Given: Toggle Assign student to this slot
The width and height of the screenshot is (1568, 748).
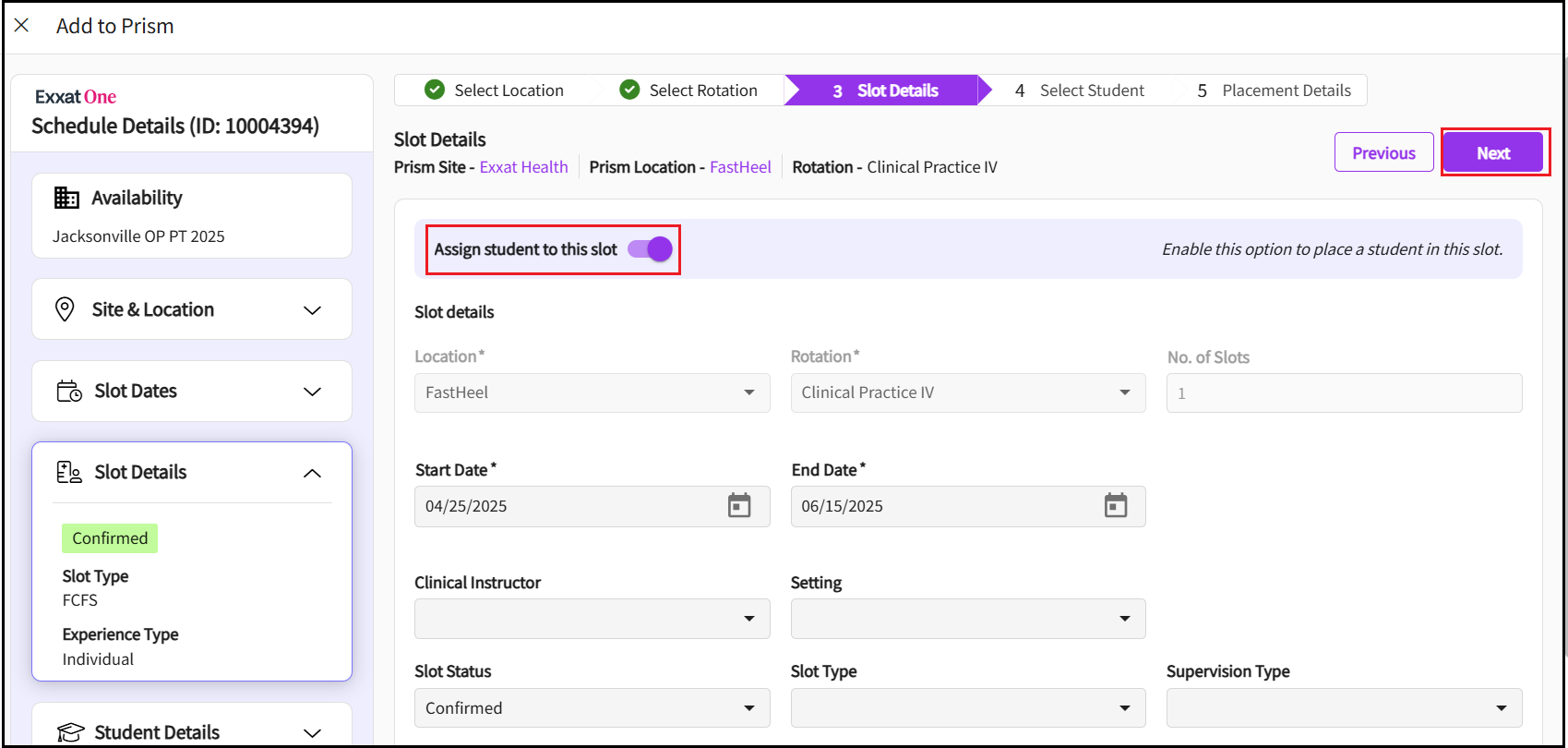Looking at the screenshot, I should (x=650, y=249).
